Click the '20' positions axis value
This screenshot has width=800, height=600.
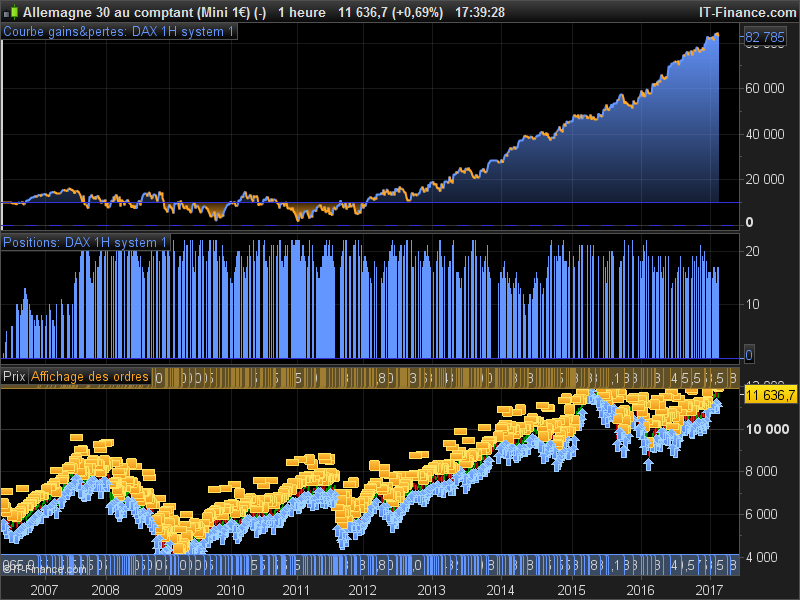752,251
